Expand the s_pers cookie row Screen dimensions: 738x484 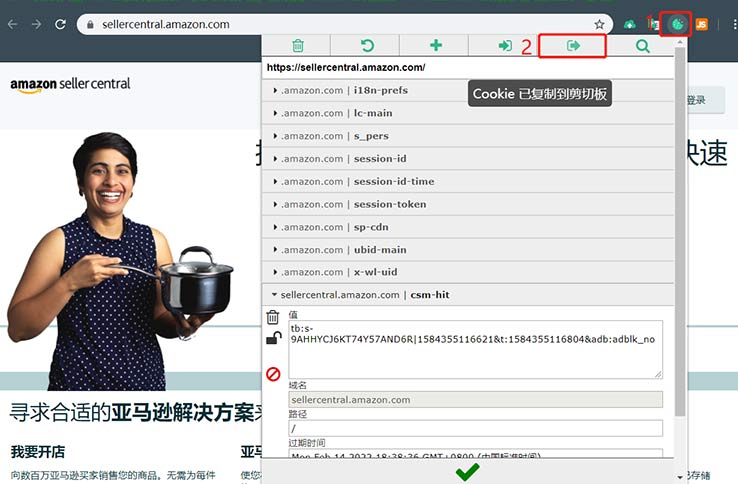click(x=468, y=136)
